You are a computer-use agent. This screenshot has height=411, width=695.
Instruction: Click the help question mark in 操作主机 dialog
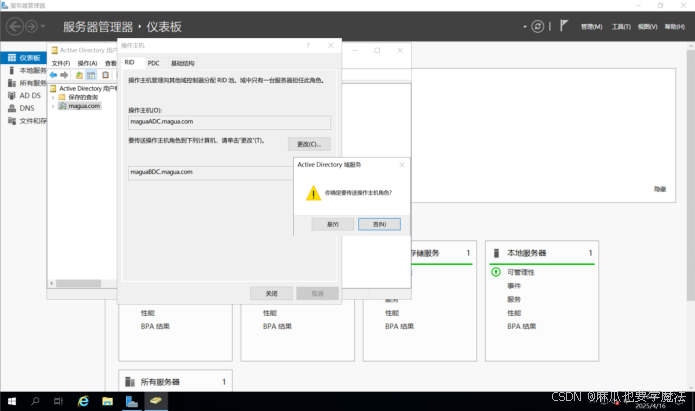point(308,45)
